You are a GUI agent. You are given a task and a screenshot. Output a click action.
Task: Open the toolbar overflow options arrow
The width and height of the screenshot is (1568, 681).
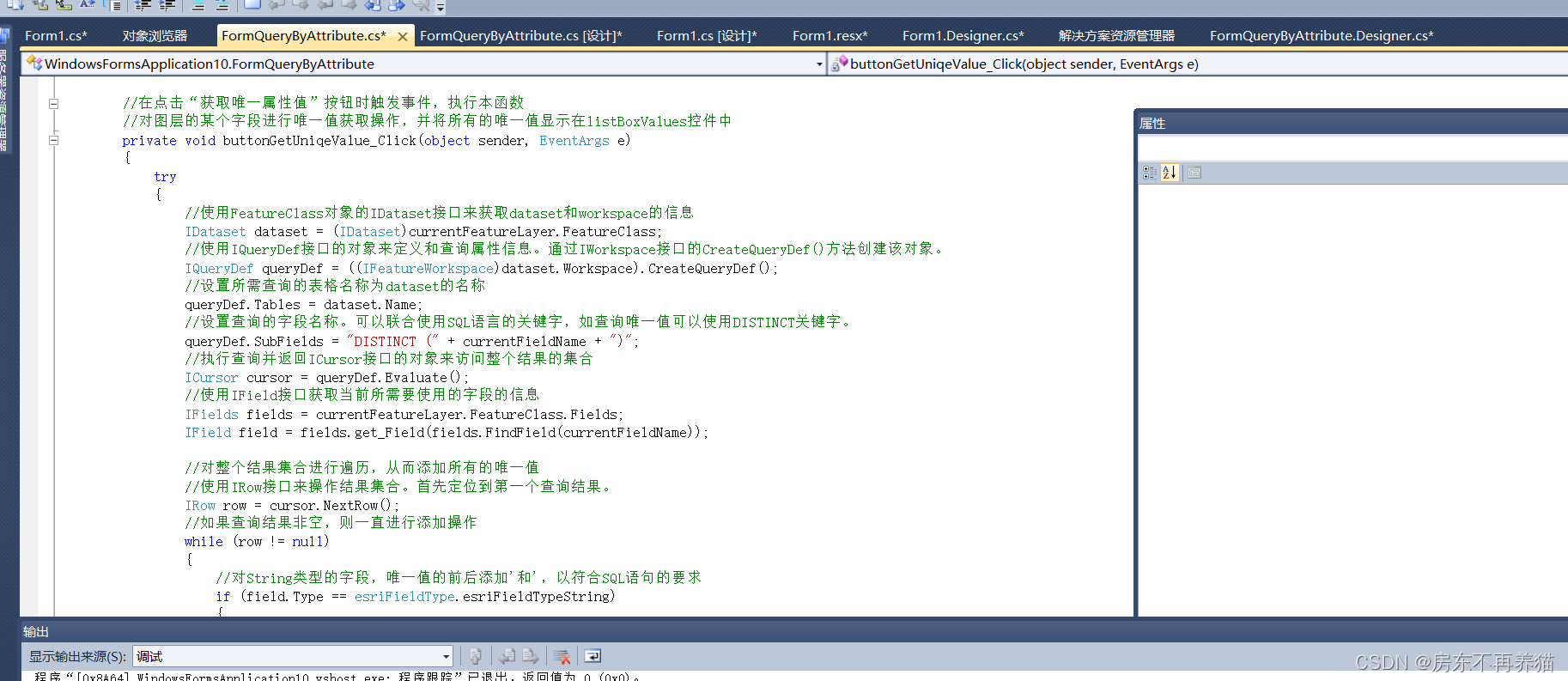[x=441, y=7]
